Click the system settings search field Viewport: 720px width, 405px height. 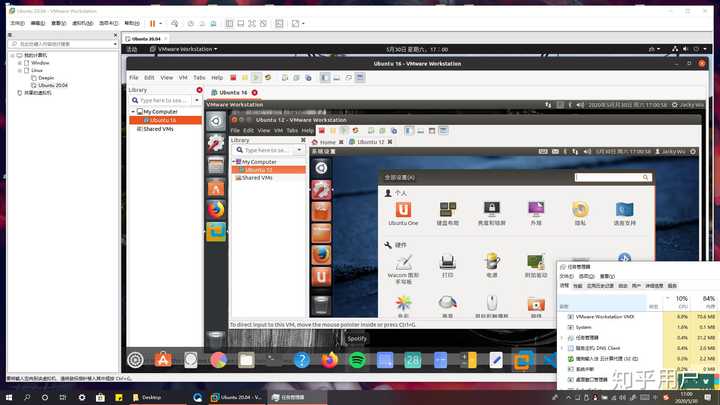click(613, 177)
